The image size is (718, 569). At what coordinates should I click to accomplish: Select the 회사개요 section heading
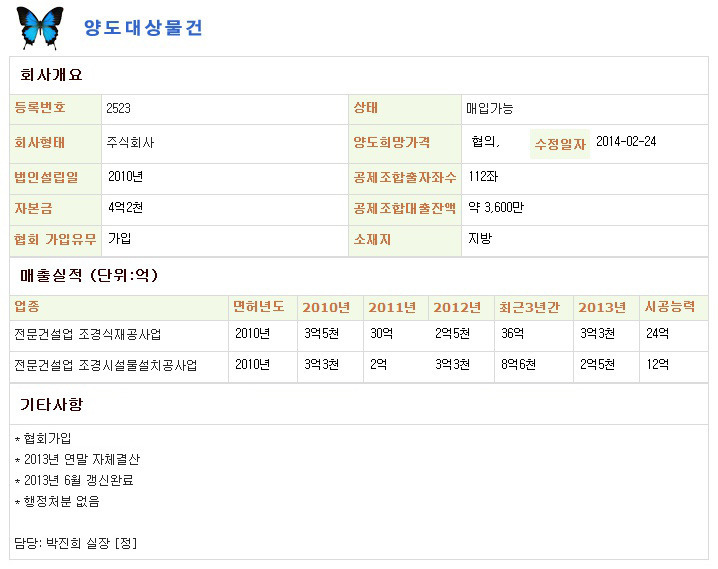[x=51, y=75]
